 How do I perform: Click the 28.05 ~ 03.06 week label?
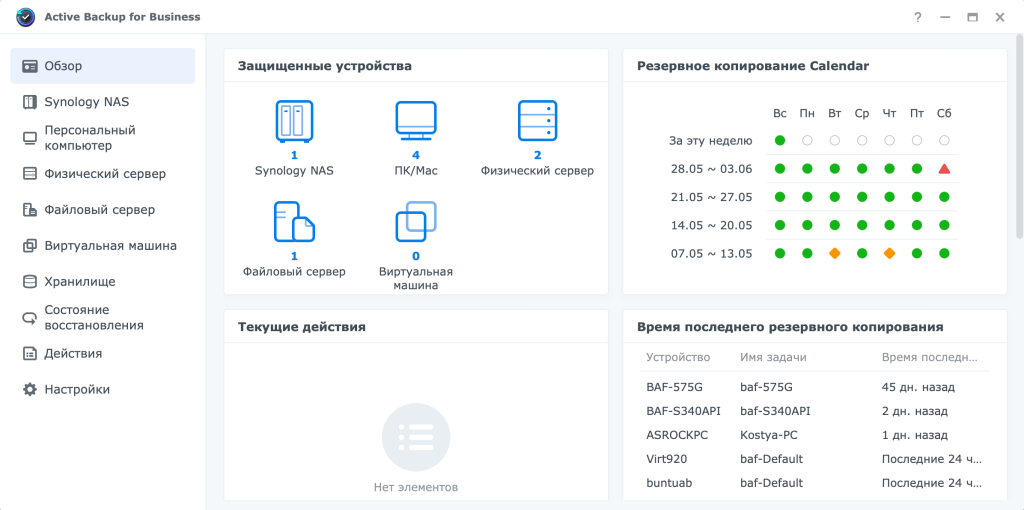click(x=711, y=168)
